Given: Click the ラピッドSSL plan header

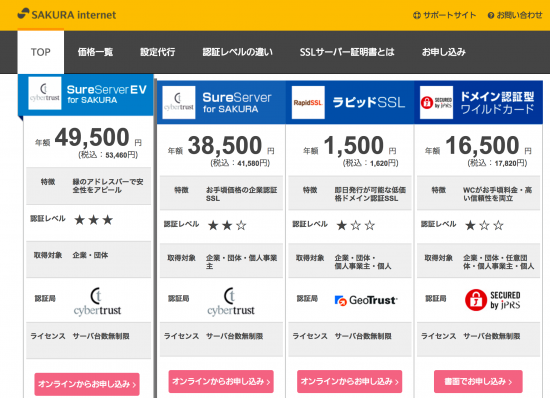Looking at the screenshot, I should tap(350, 102).
